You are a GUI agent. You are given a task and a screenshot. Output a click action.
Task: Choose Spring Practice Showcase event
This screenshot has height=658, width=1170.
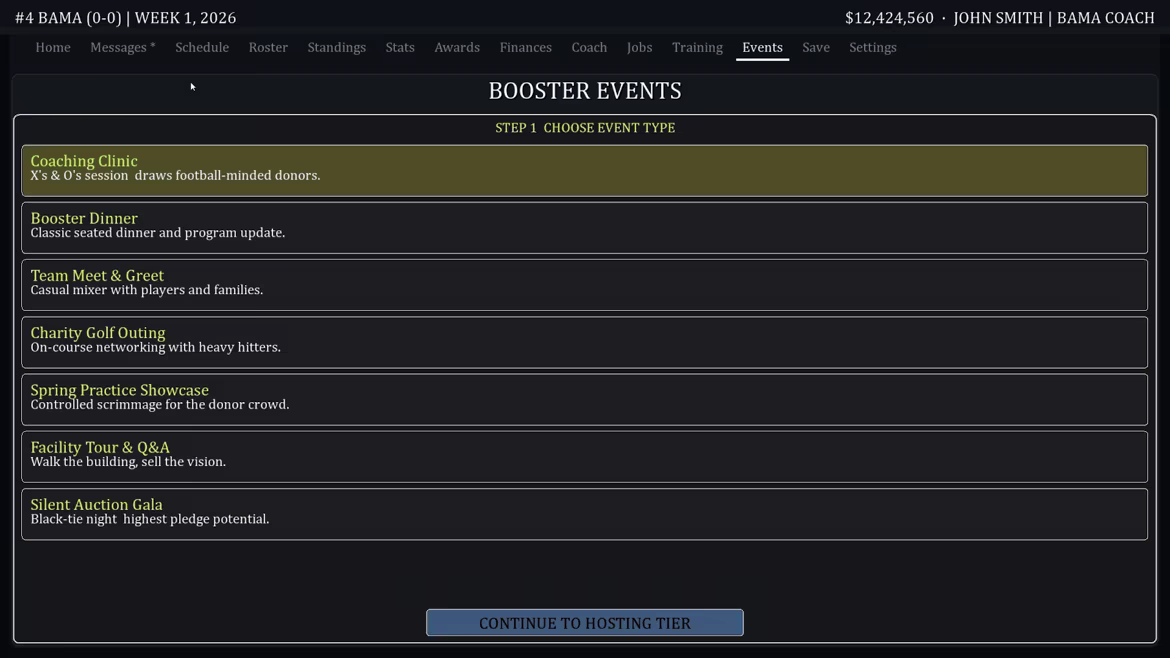pyautogui.click(x=584, y=399)
